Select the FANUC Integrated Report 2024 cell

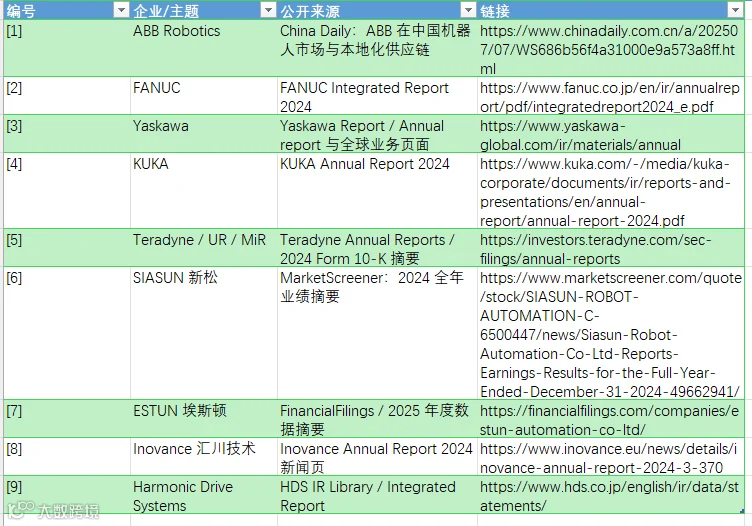click(x=377, y=96)
